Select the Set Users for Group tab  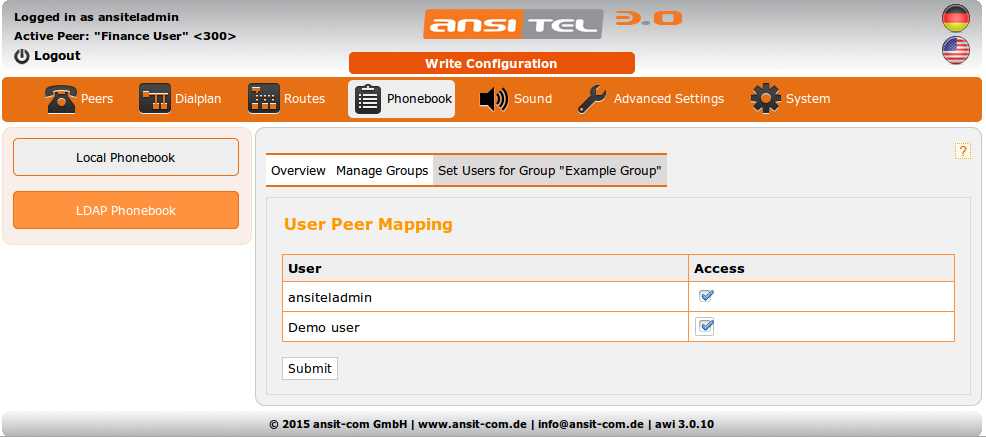tap(549, 171)
